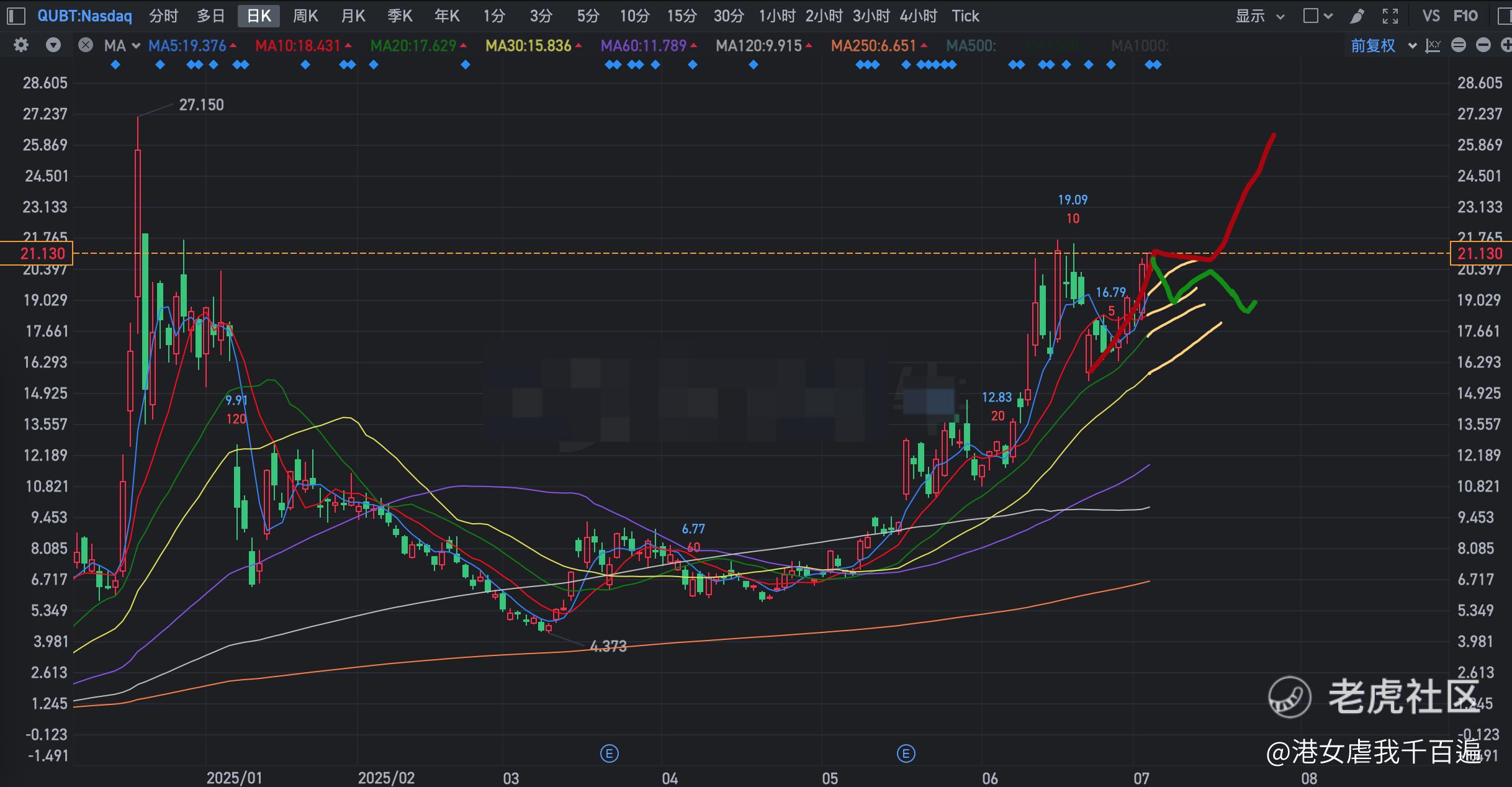This screenshot has width=1512, height=787.
Task: Expand the round indicator dropdown button
Action: 53,45
